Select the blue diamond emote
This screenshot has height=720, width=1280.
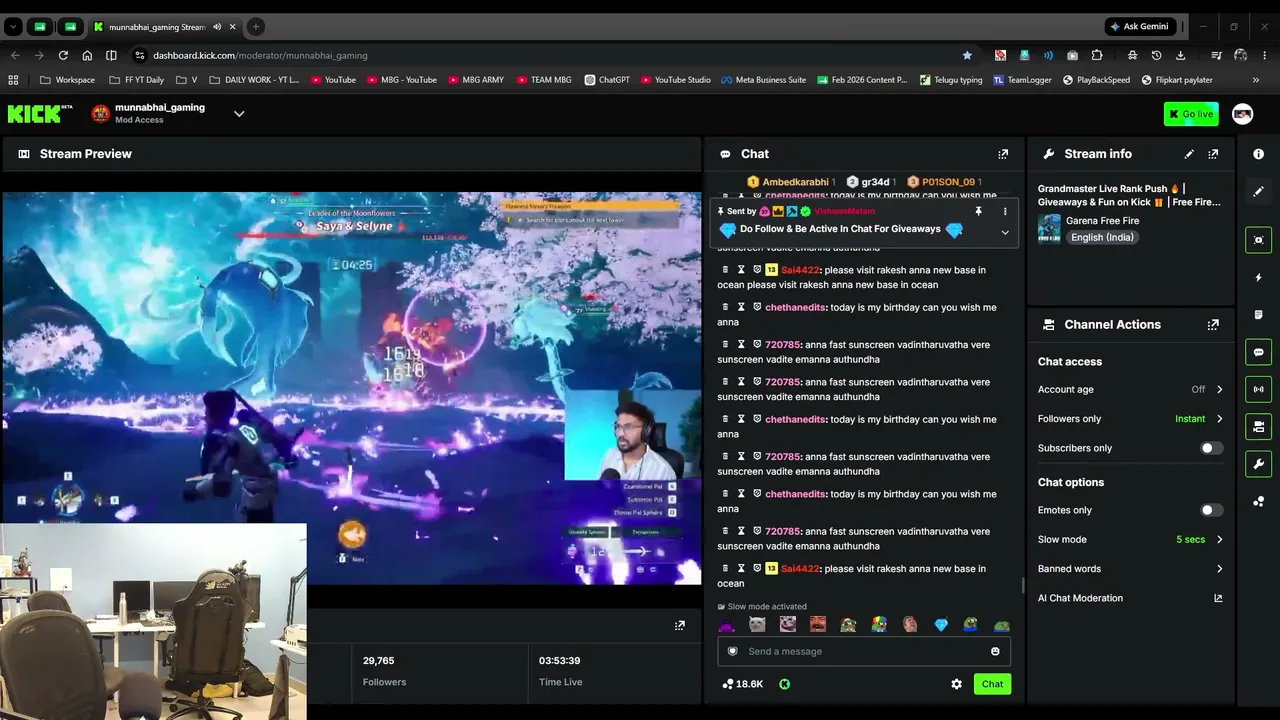940,625
